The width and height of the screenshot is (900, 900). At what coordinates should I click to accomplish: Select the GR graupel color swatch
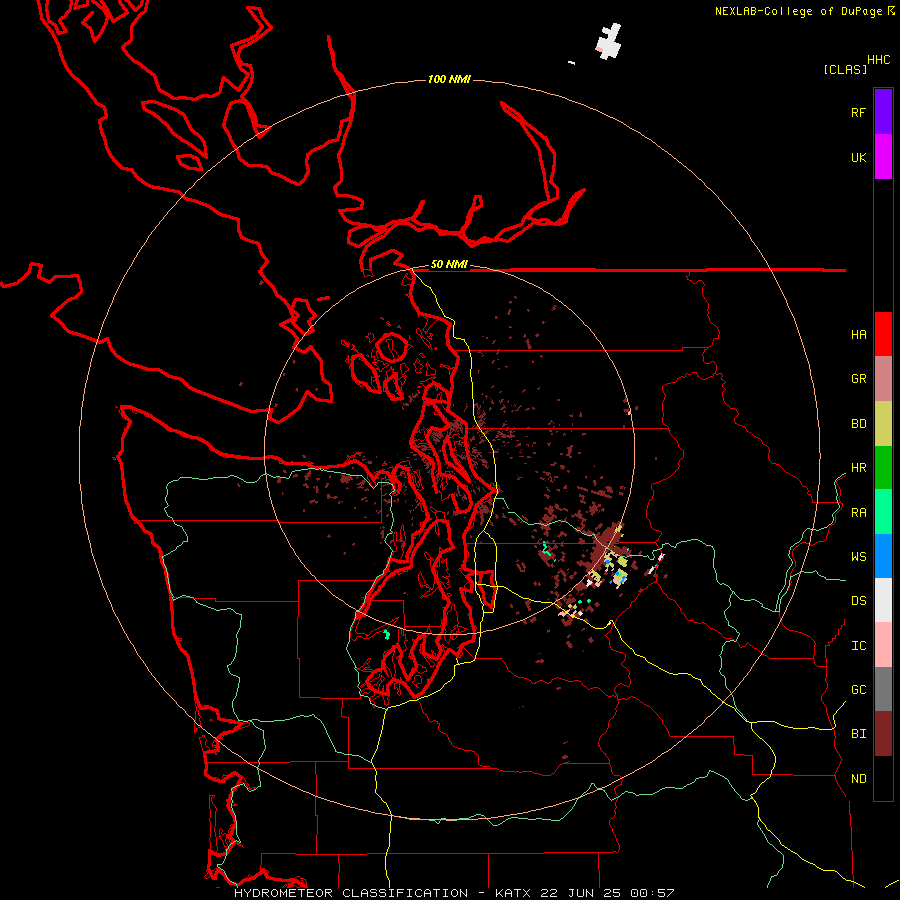(x=883, y=379)
